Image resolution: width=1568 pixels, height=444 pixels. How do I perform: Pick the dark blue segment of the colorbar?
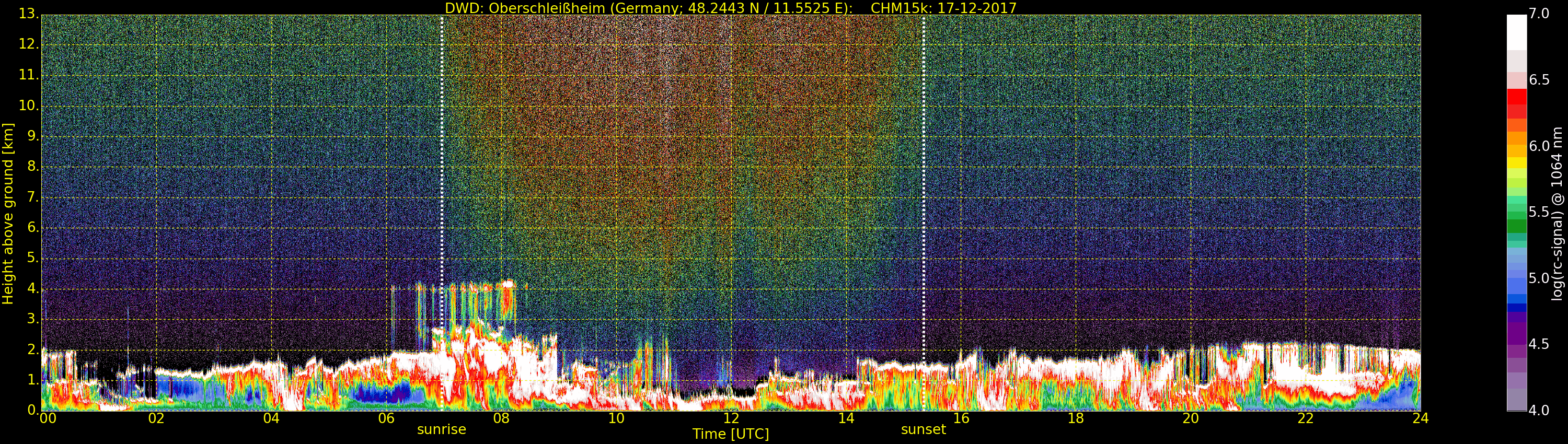(x=1516, y=308)
